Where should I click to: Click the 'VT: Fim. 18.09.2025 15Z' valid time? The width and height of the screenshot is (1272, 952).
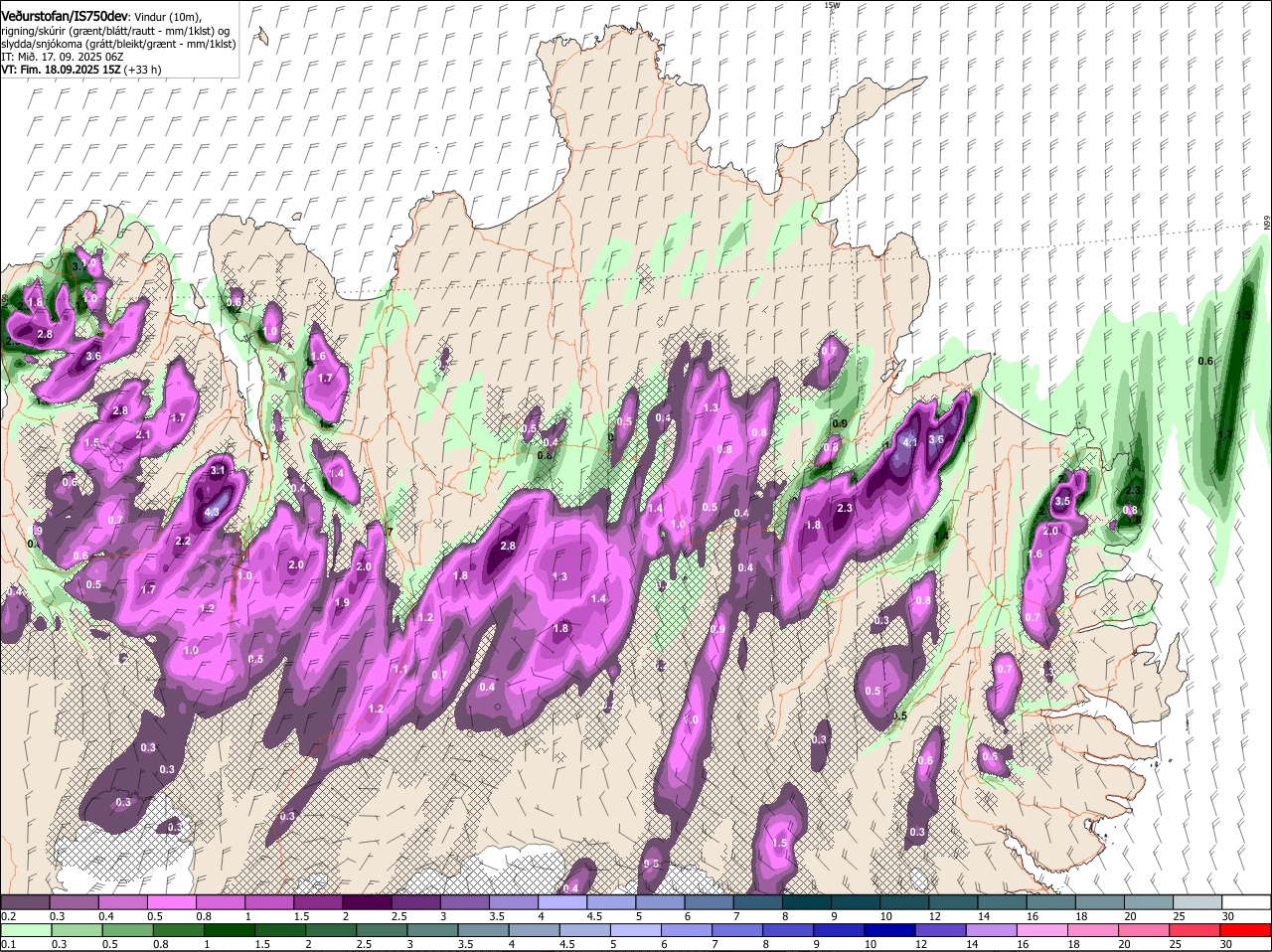coord(61,70)
